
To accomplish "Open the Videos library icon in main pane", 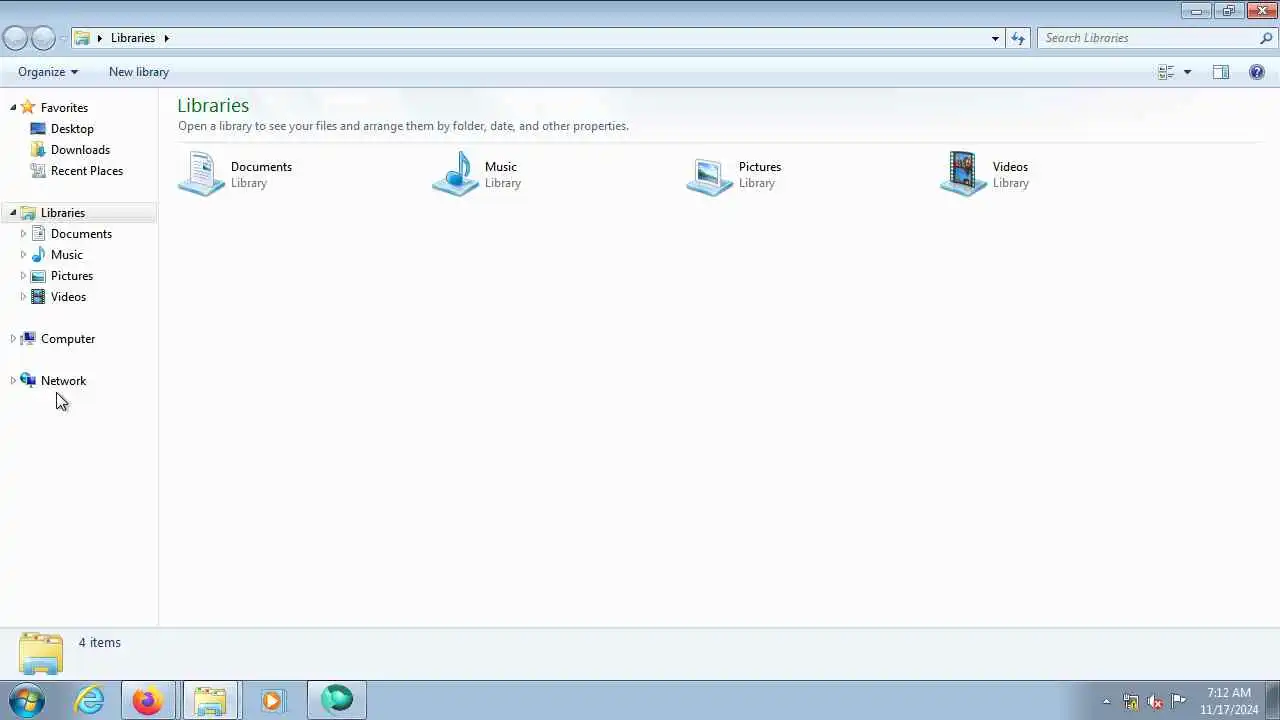I will click(963, 174).
